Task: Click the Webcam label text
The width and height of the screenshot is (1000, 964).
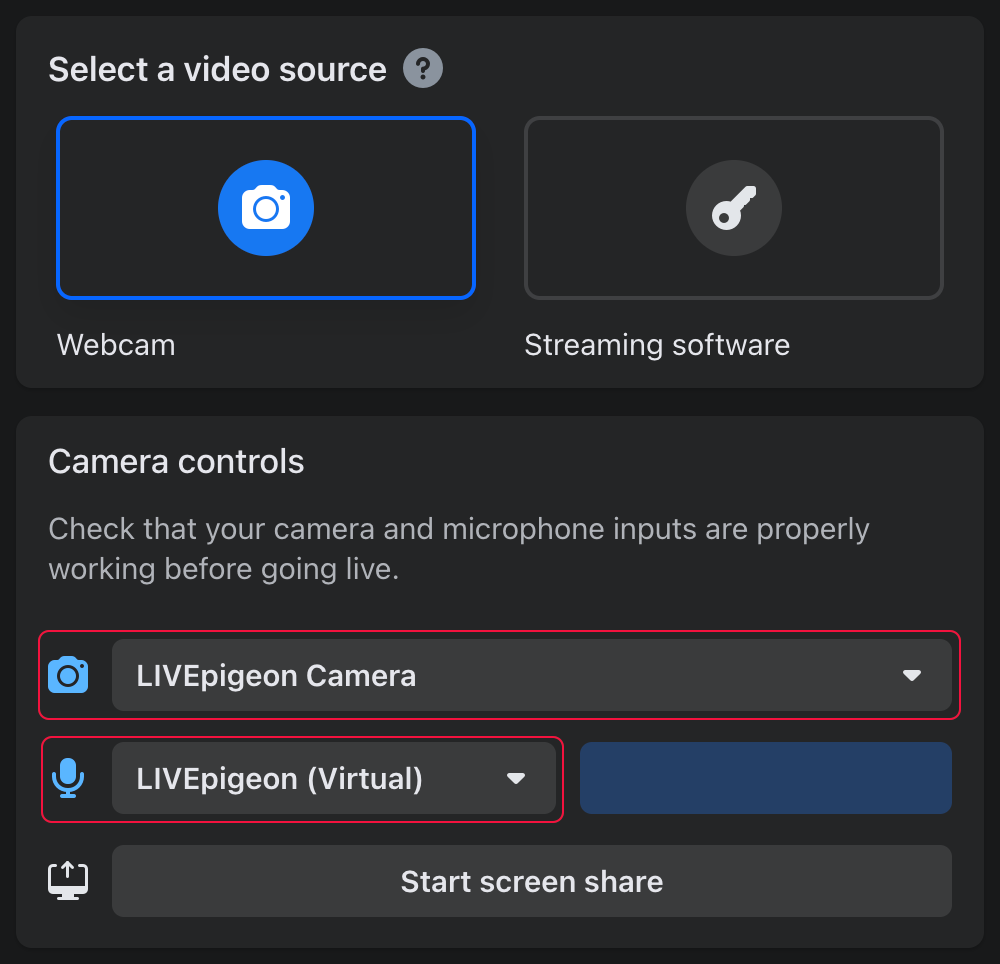Action: coord(116,345)
